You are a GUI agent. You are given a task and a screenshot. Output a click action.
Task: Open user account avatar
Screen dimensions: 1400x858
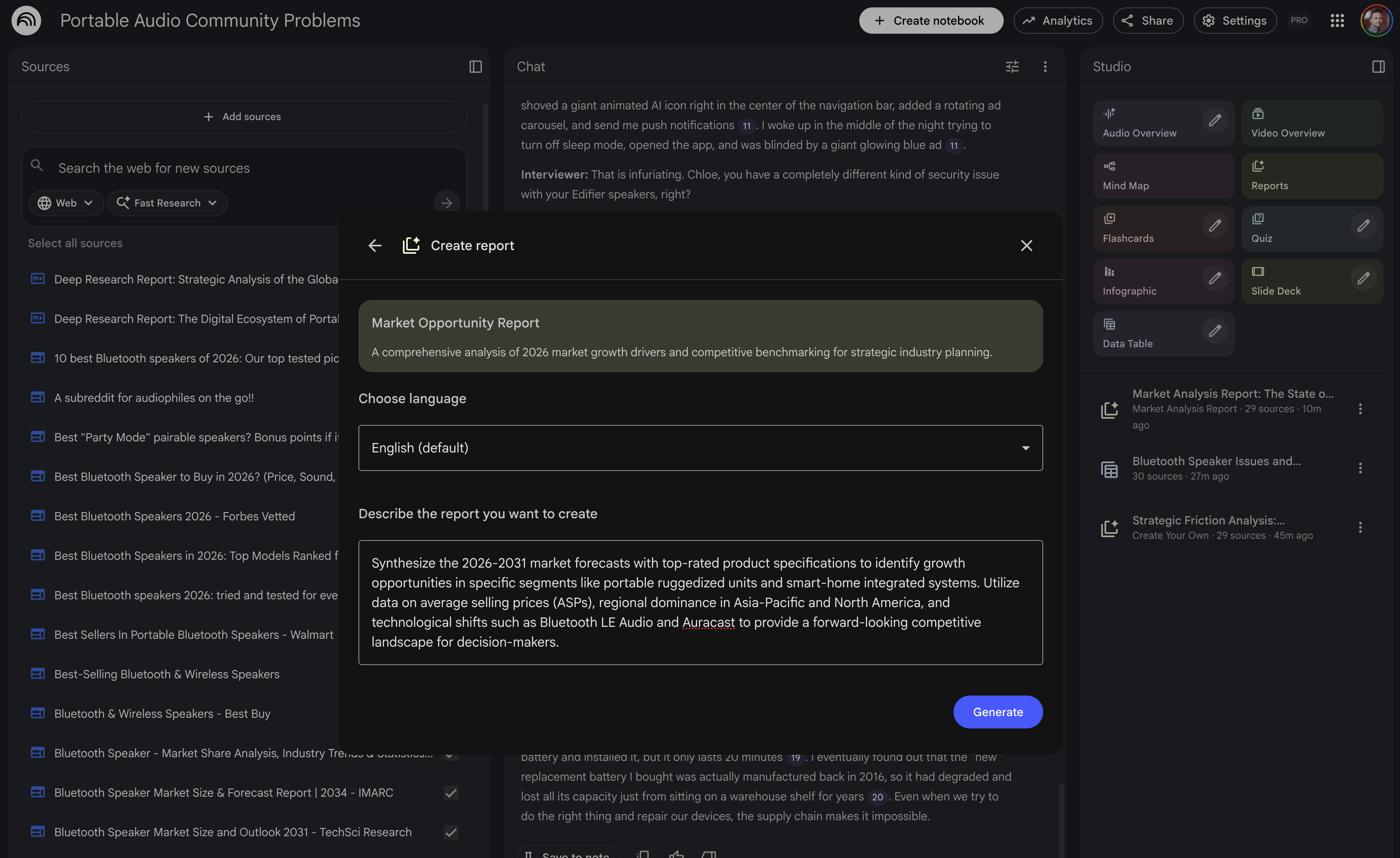[x=1376, y=21]
